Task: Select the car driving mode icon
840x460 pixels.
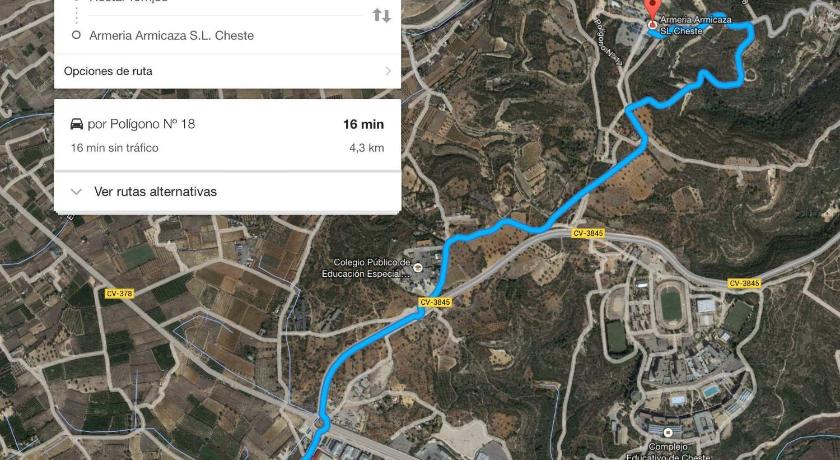Action: [x=77, y=124]
